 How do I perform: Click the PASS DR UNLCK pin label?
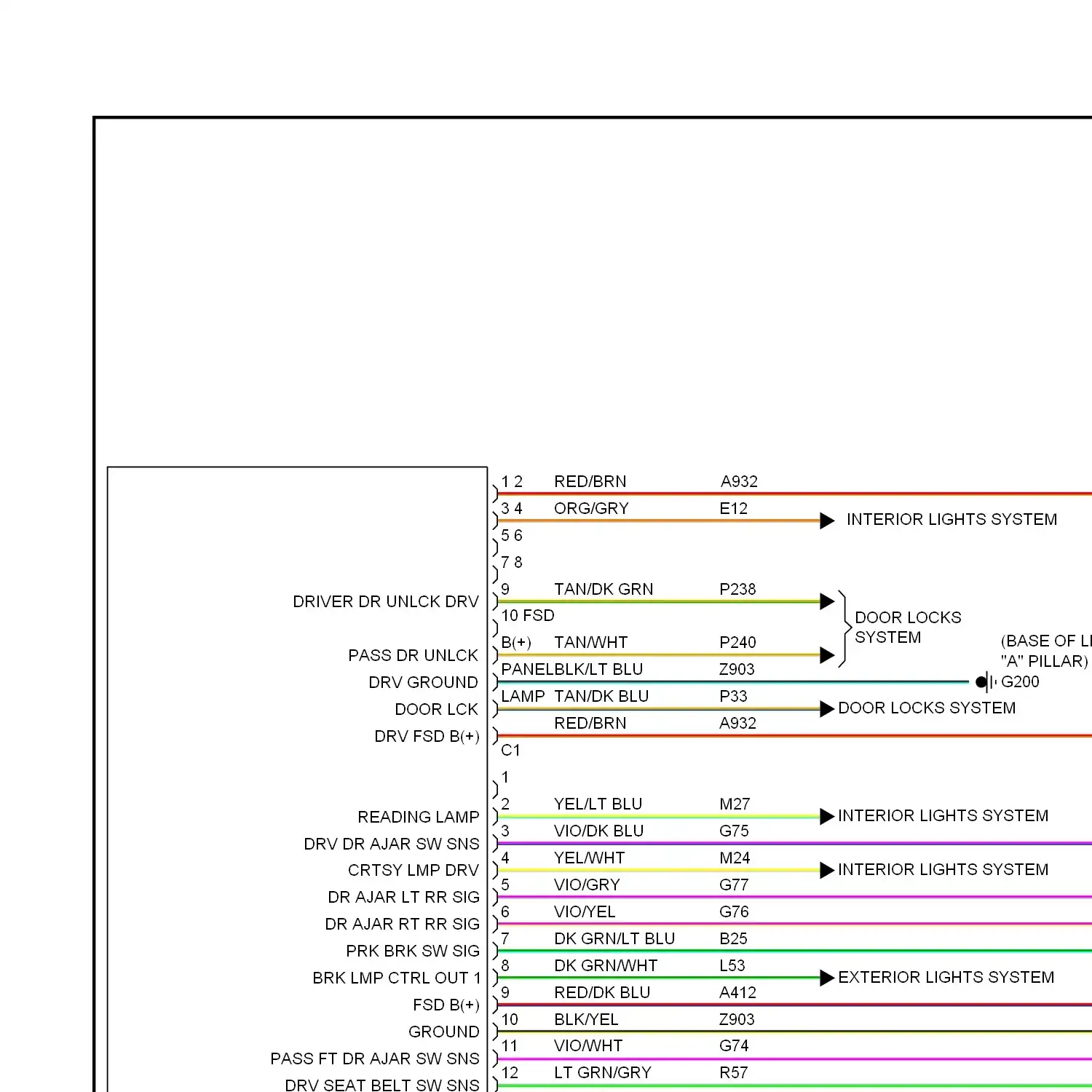[413, 655]
